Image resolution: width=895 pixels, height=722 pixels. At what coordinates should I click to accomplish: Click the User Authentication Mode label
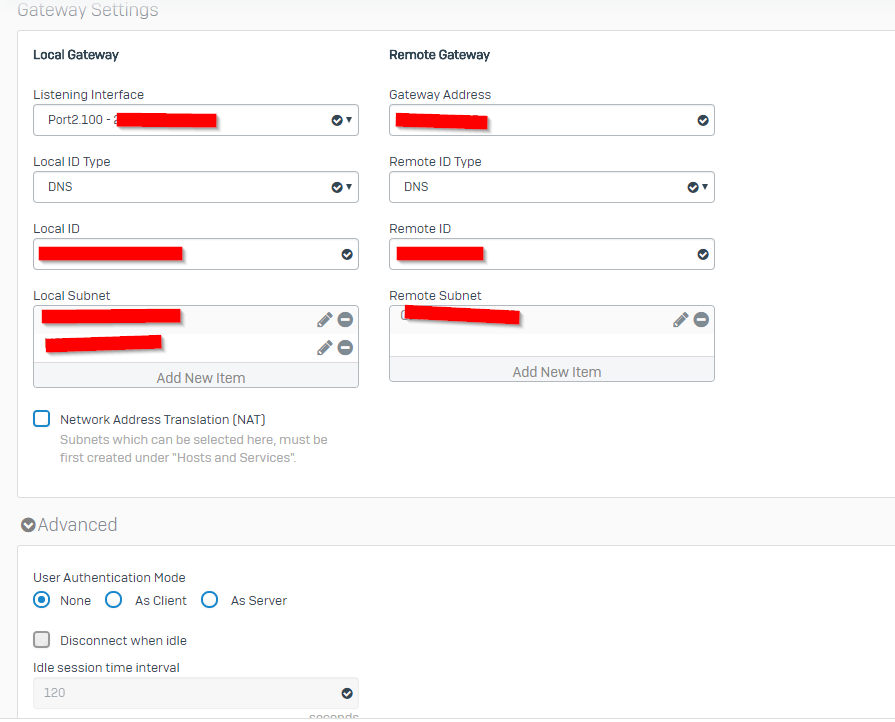tap(109, 578)
